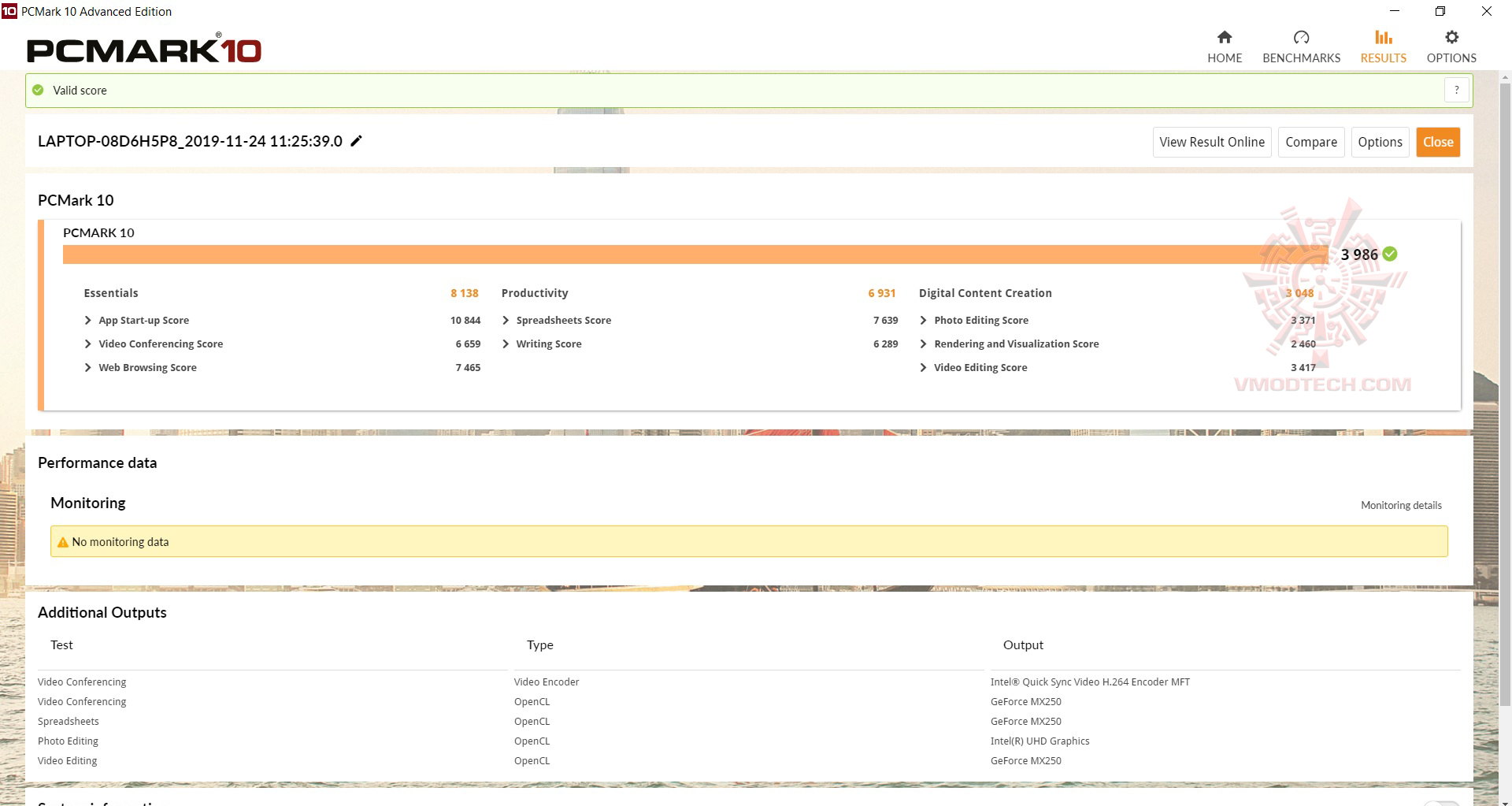Image resolution: width=1512 pixels, height=806 pixels.
Task: Click the Productivity heading
Action: (x=535, y=293)
